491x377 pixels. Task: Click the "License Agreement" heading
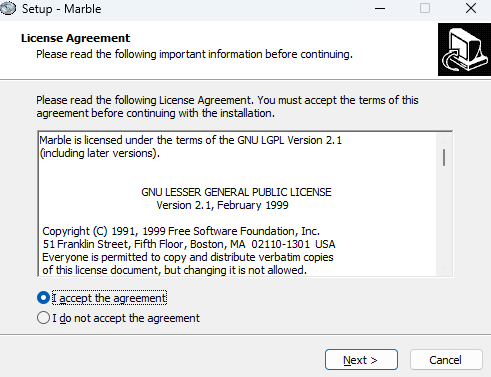(75, 38)
